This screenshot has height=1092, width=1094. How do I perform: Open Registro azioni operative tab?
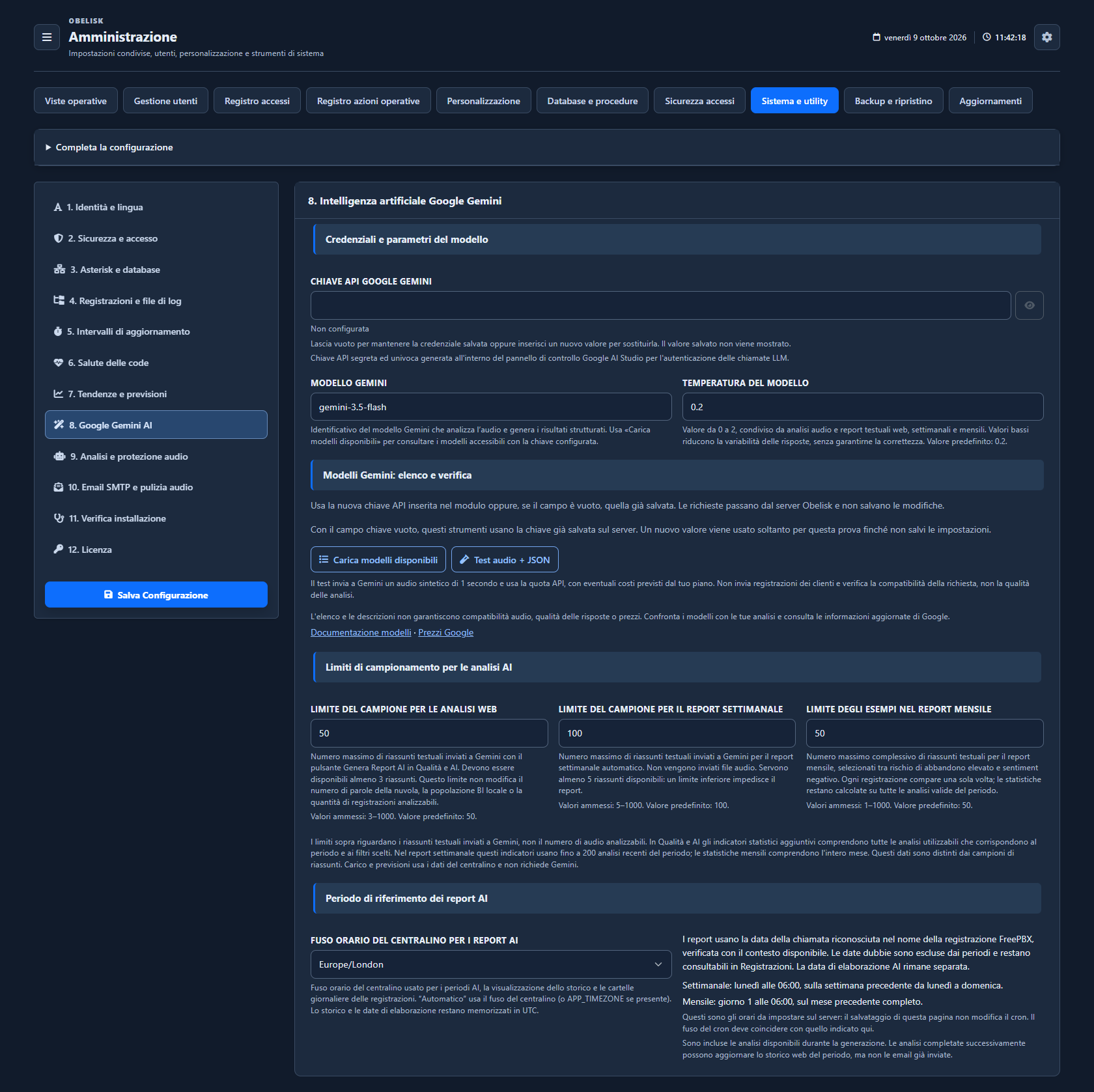369,100
